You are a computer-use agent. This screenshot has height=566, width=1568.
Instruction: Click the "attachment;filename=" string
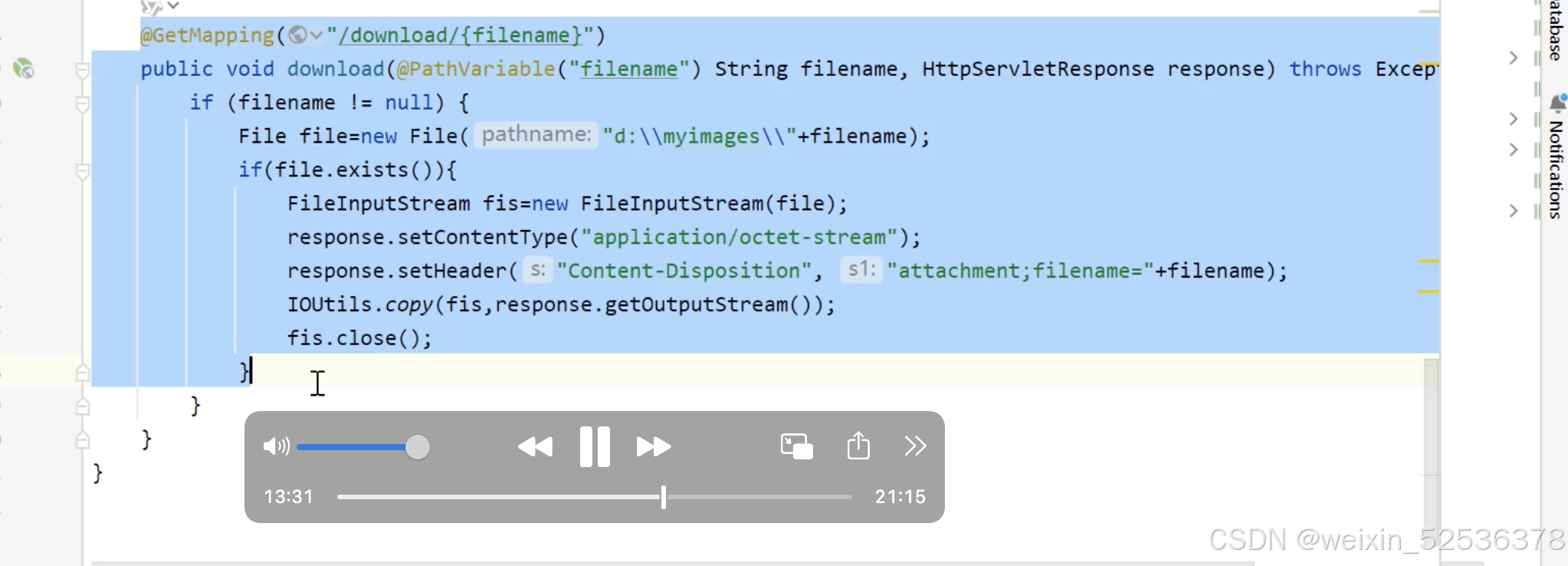pos(1021,271)
